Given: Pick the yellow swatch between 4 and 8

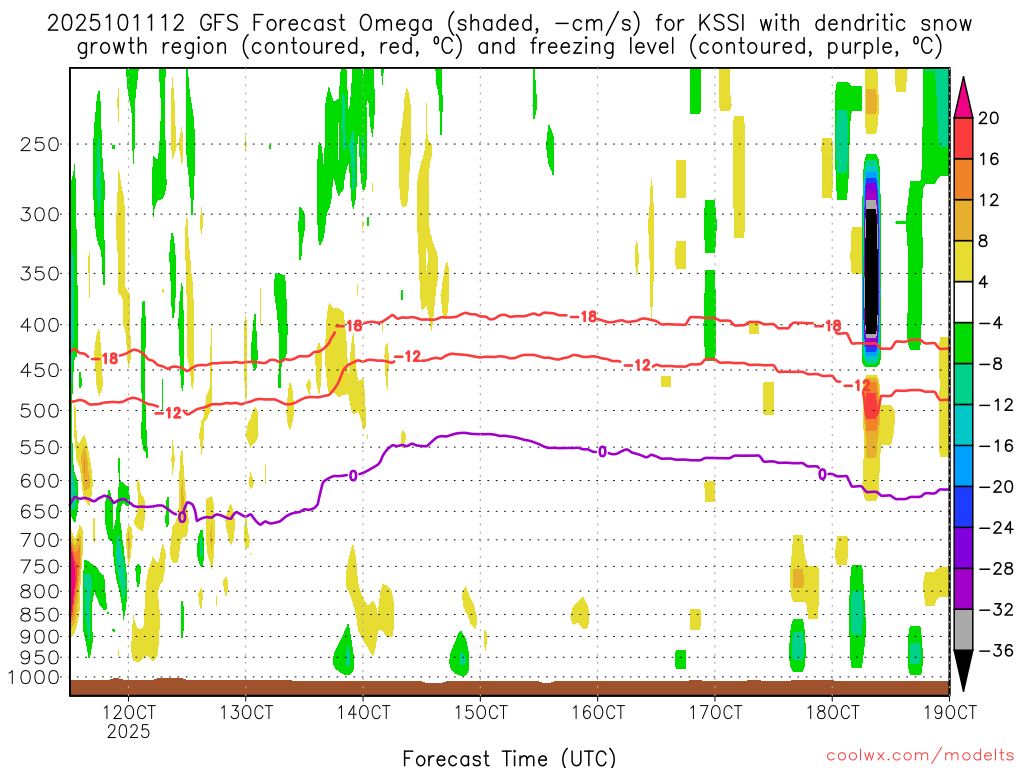Looking at the screenshot, I should click(x=963, y=261).
